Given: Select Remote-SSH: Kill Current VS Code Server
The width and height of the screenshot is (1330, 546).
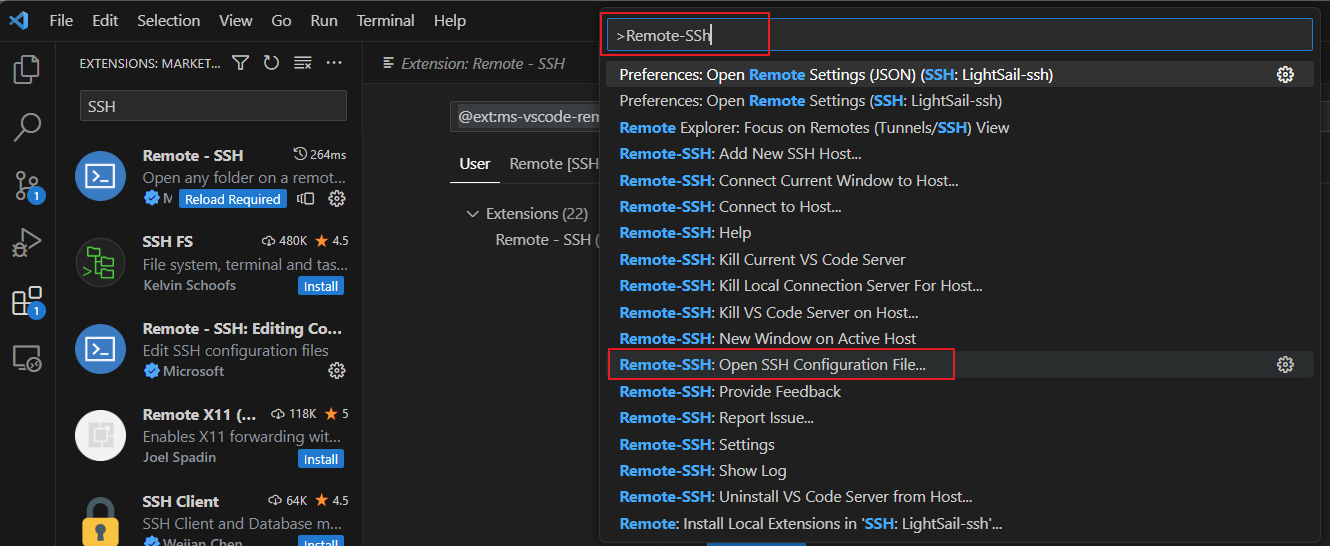Looking at the screenshot, I should [959, 259].
